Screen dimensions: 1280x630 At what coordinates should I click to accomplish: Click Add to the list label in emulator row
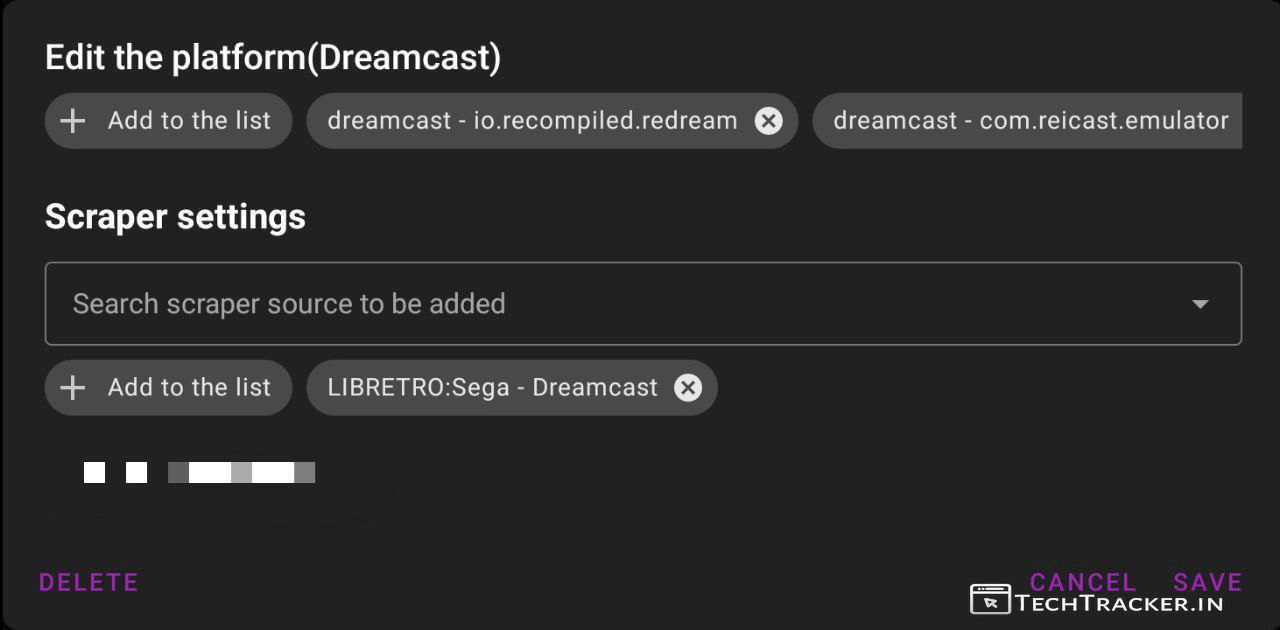pyautogui.click(x=189, y=121)
